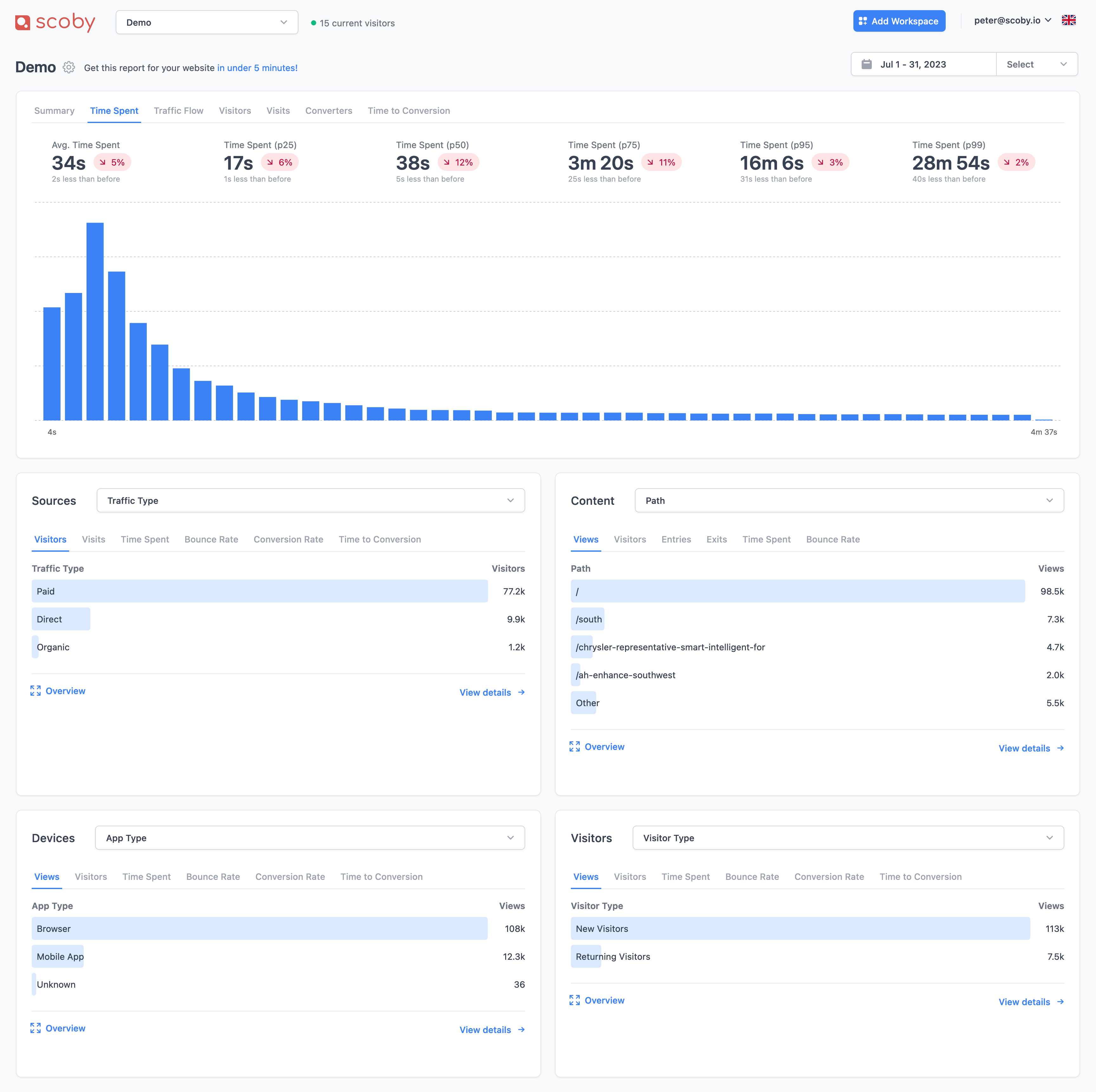Expand the Path content dropdown

[x=849, y=500]
